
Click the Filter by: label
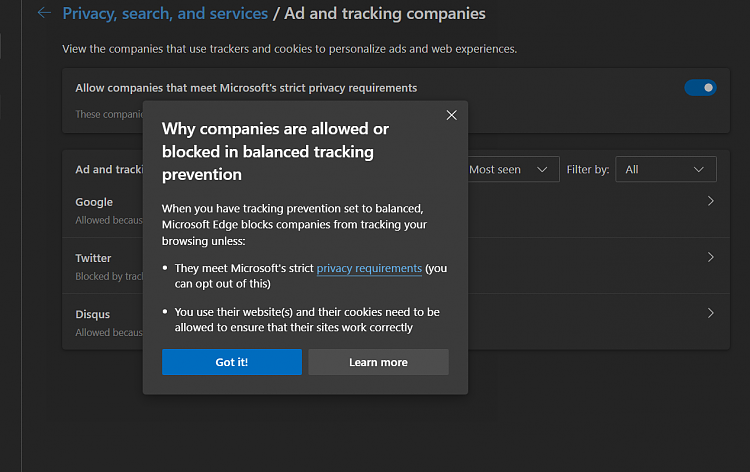[x=588, y=169]
